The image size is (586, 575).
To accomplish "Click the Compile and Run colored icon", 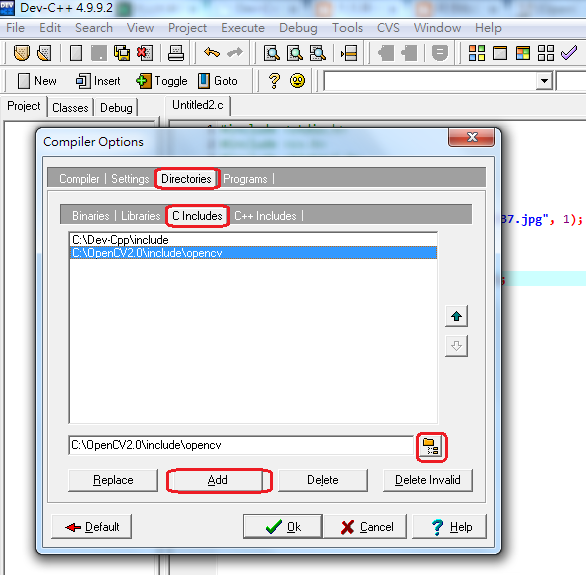I will coord(523,53).
